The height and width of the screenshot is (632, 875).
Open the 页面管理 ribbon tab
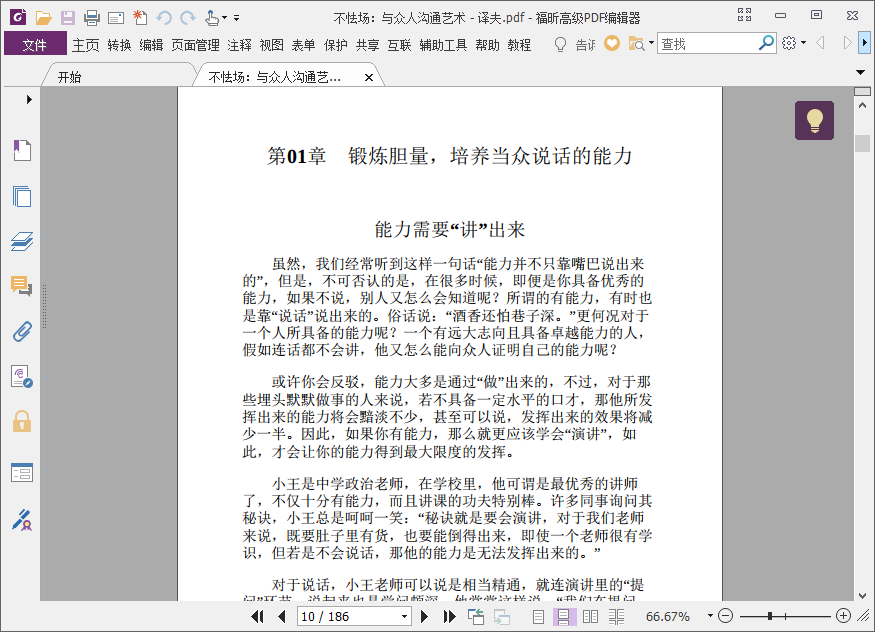tap(195, 45)
